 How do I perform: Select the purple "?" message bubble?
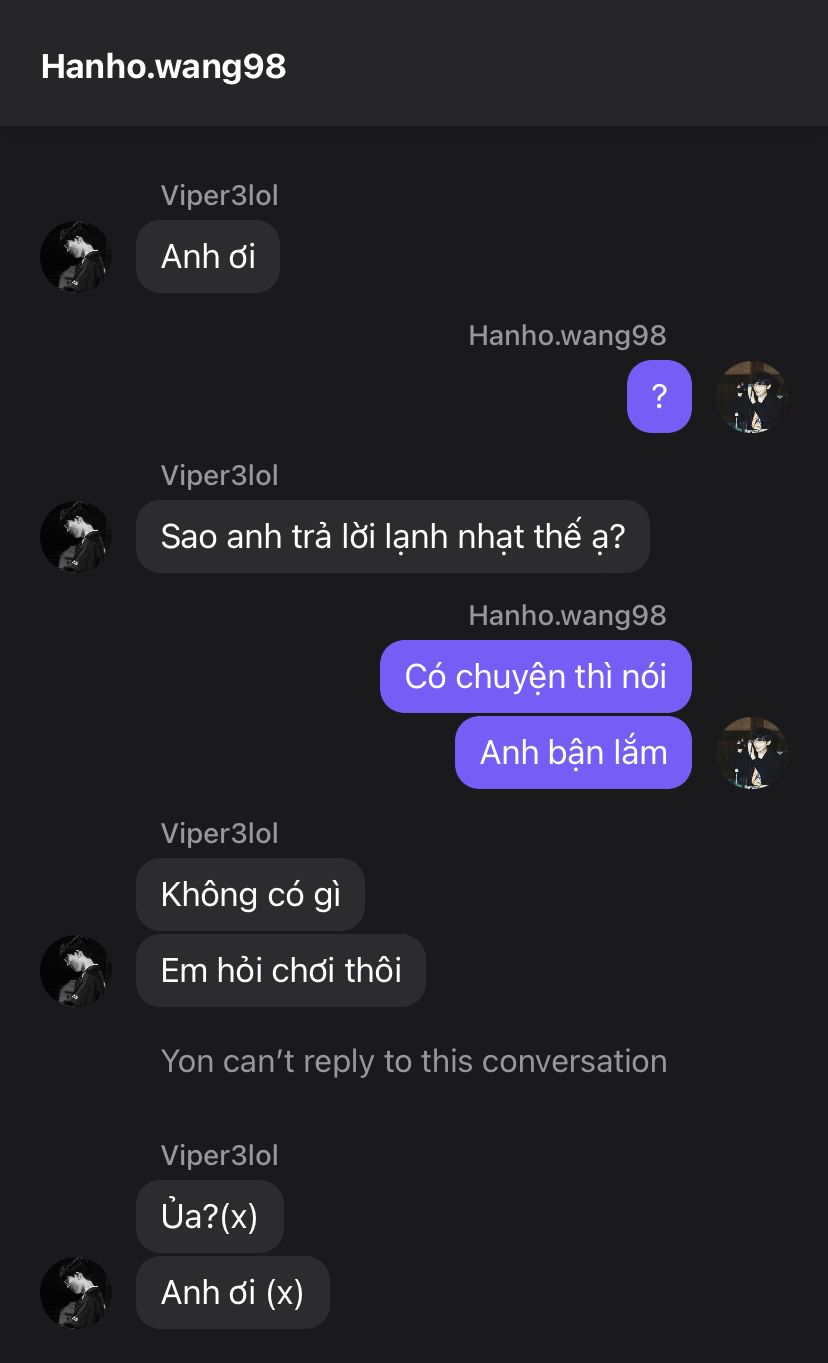(659, 397)
